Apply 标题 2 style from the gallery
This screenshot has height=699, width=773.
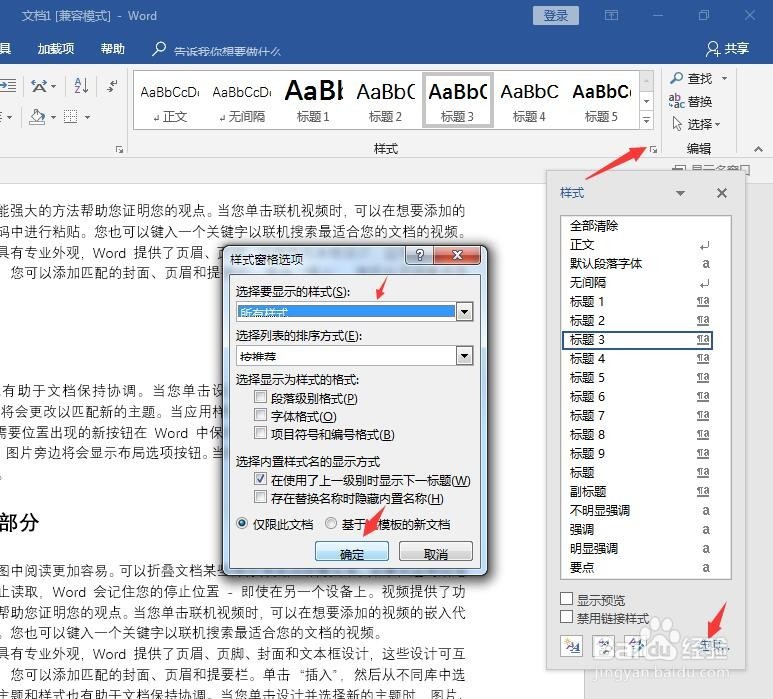click(x=386, y=102)
